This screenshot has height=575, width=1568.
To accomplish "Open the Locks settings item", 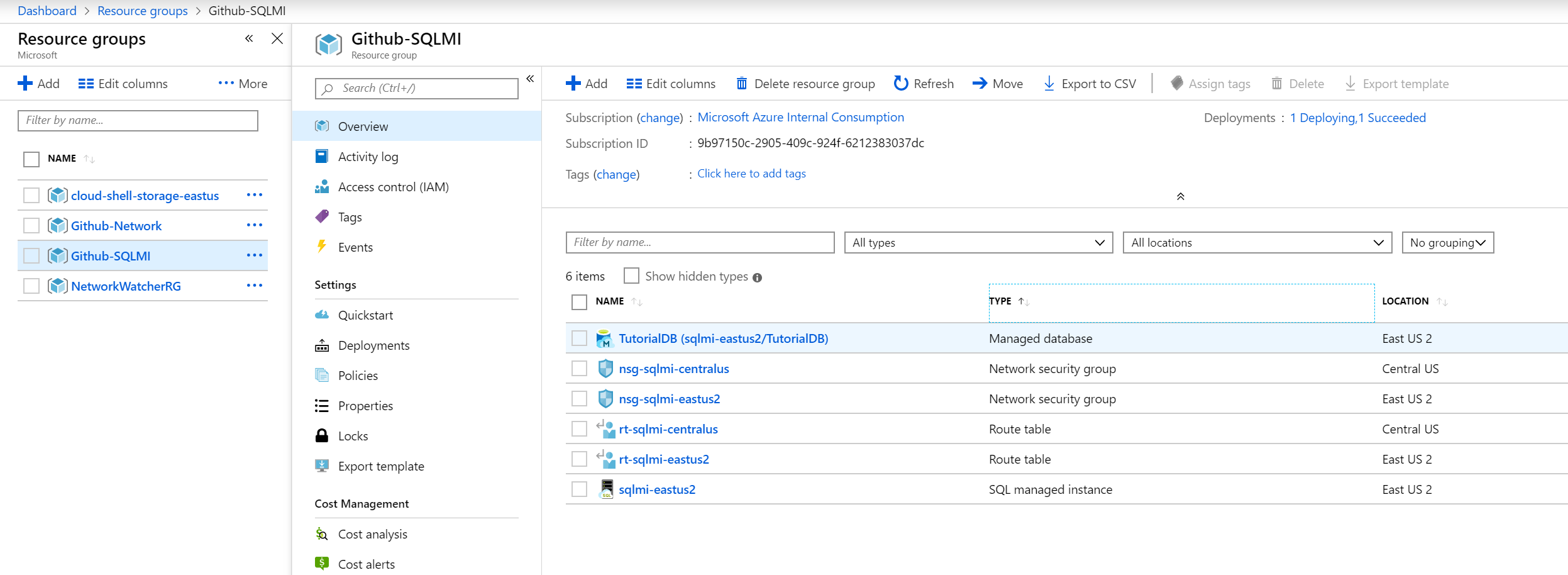I will tap(417, 436).
